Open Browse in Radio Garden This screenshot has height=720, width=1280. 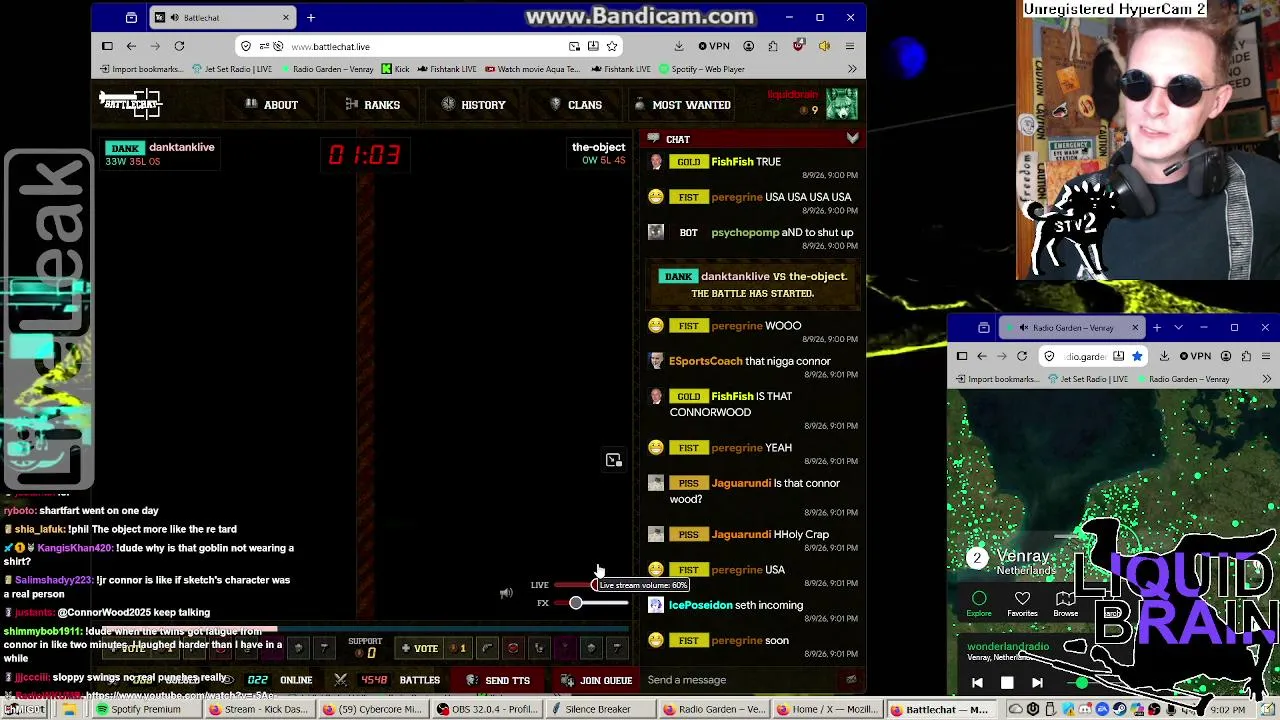pyautogui.click(x=1065, y=603)
